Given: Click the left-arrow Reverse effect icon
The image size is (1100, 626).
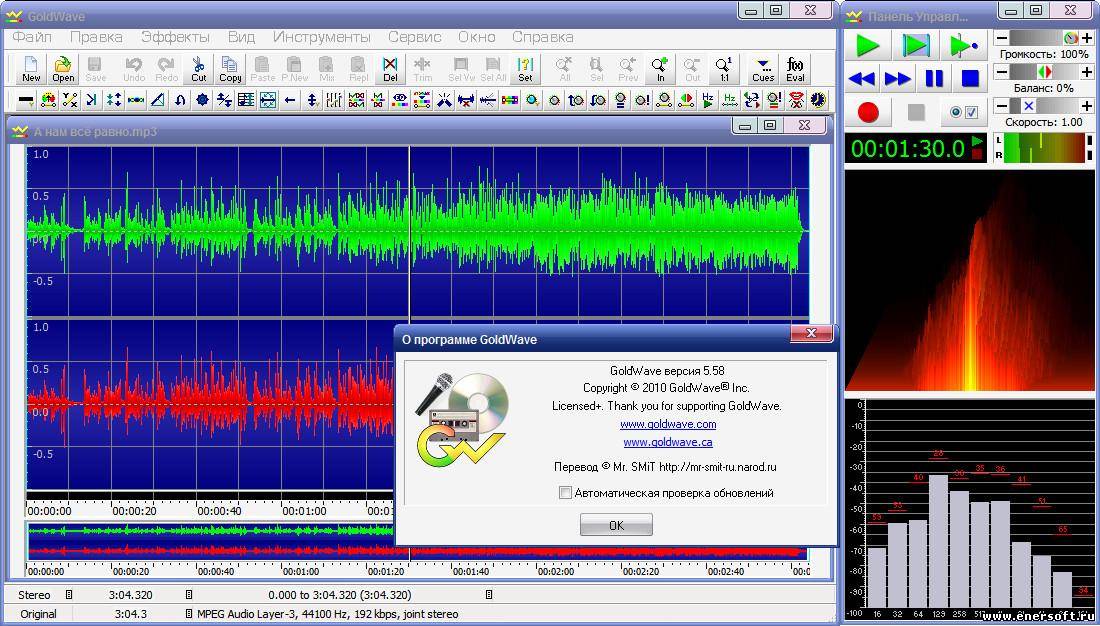Looking at the screenshot, I should click(x=290, y=100).
